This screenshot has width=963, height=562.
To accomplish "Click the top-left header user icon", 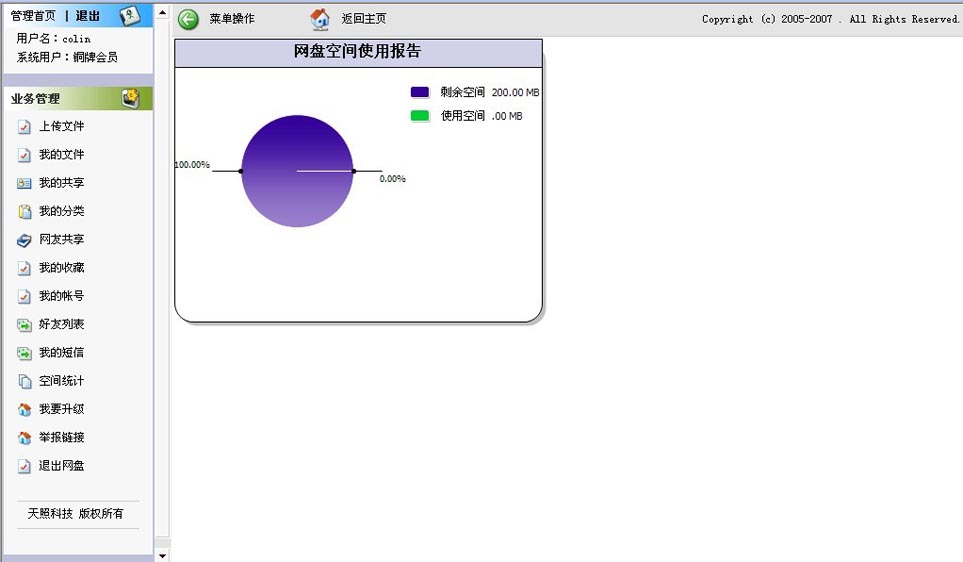I will (130, 15).
